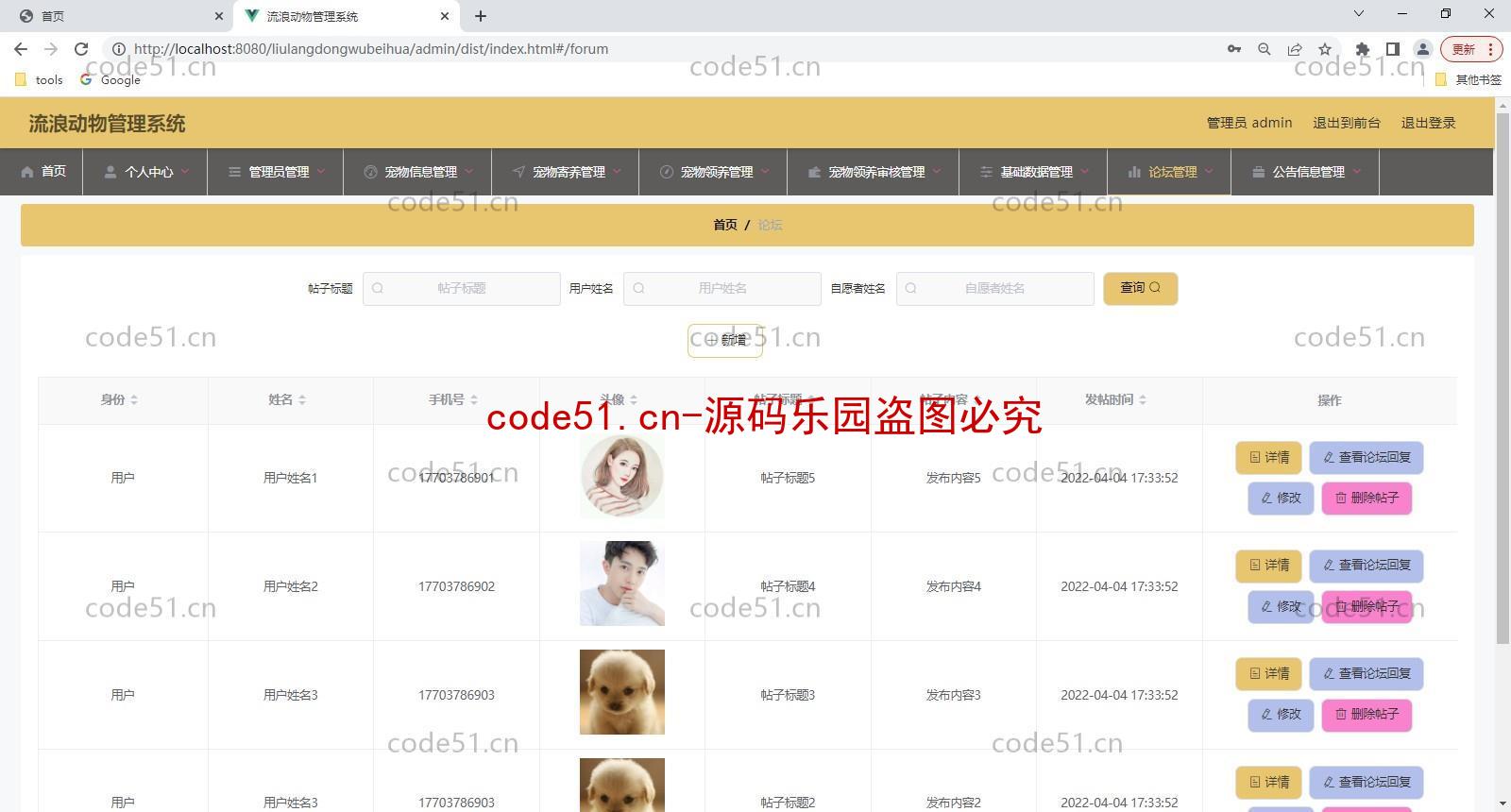Click the address bar URL
The image size is (1511, 812).
click(x=371, y=49)
